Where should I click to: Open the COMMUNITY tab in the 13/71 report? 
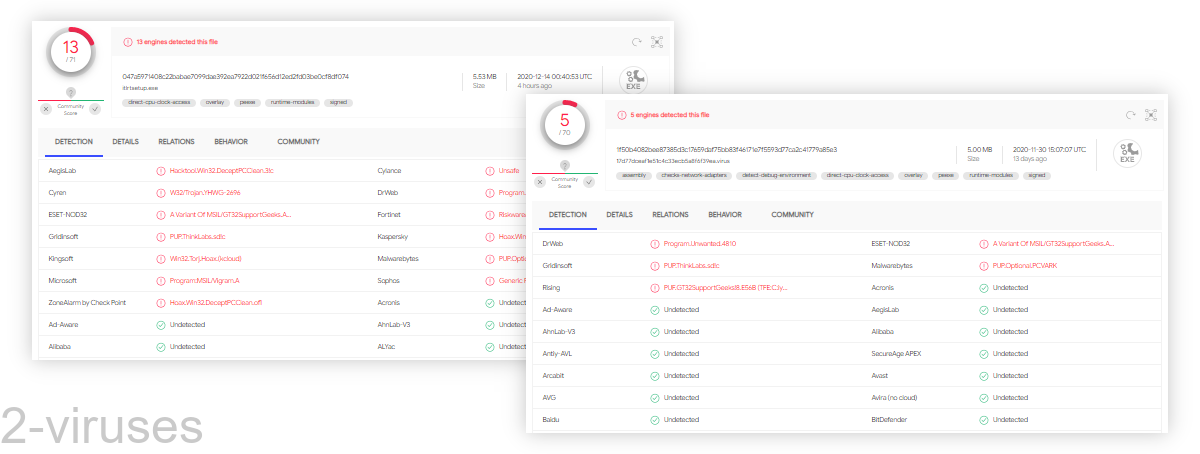[298, 142]
